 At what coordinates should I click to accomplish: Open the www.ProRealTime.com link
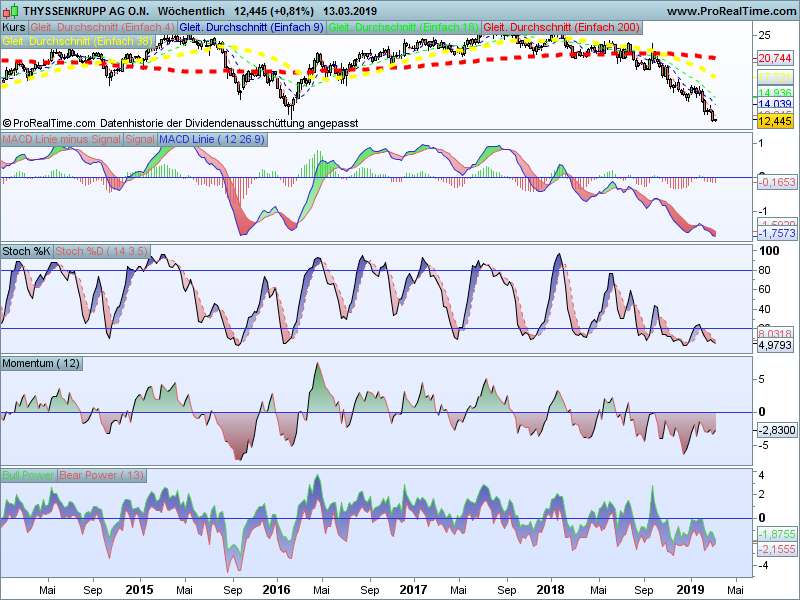[731, 11]
